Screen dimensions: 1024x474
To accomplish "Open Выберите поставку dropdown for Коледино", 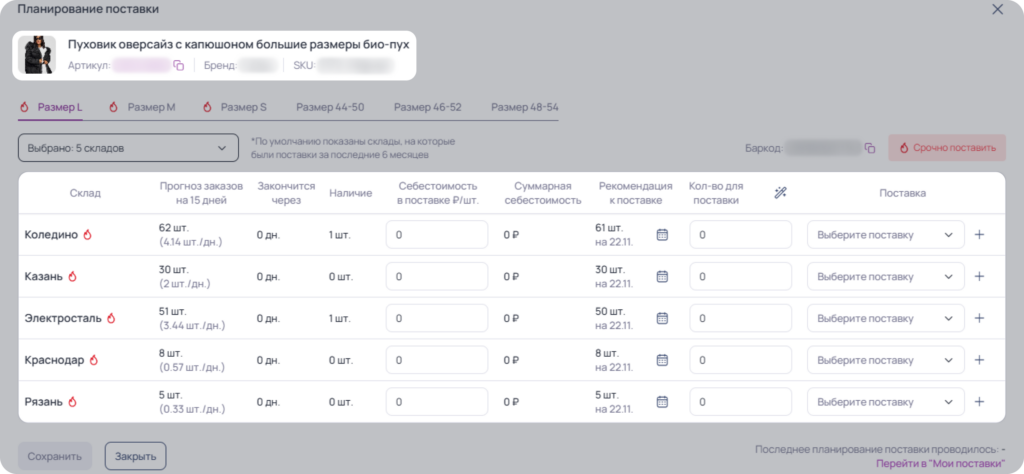I will coord(886,234).
